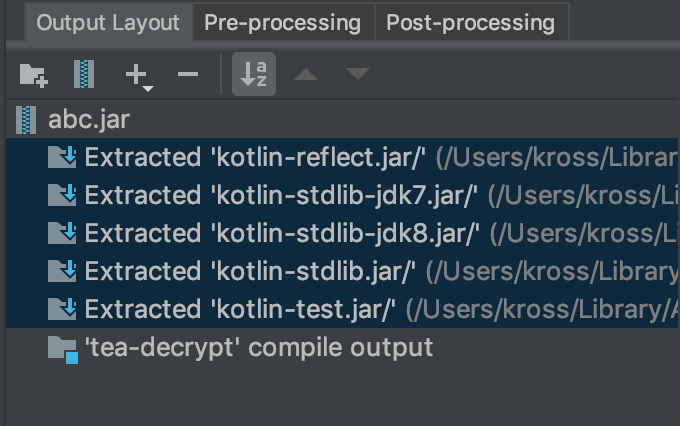Click the kotlin-reflect extracted directory icon
The image size is (680, 426).
point(63,157)
